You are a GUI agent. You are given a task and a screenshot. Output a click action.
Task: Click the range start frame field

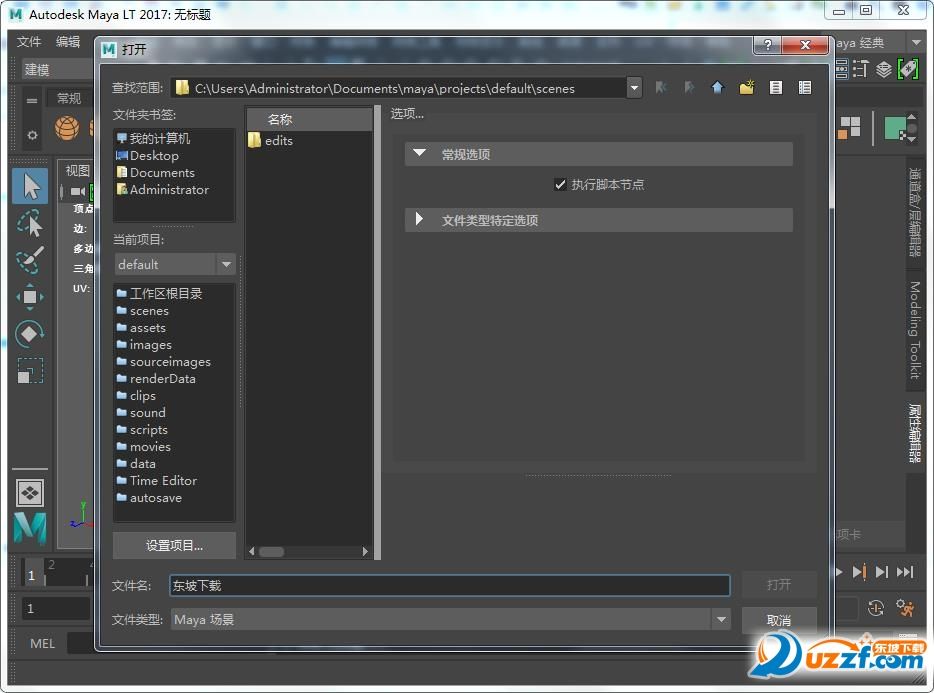pos(55,608)
